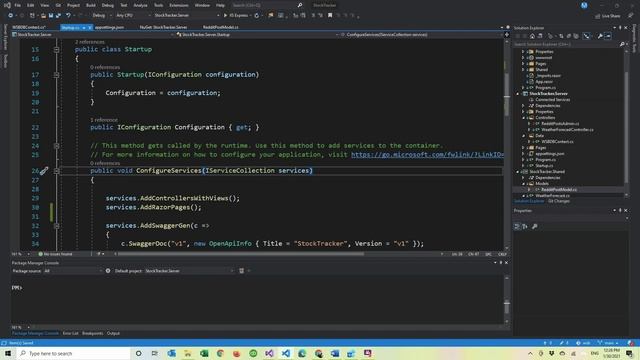Toggle auto-hide pin on Package Manager Console
The image size is (640, 360).
[501, 263]
